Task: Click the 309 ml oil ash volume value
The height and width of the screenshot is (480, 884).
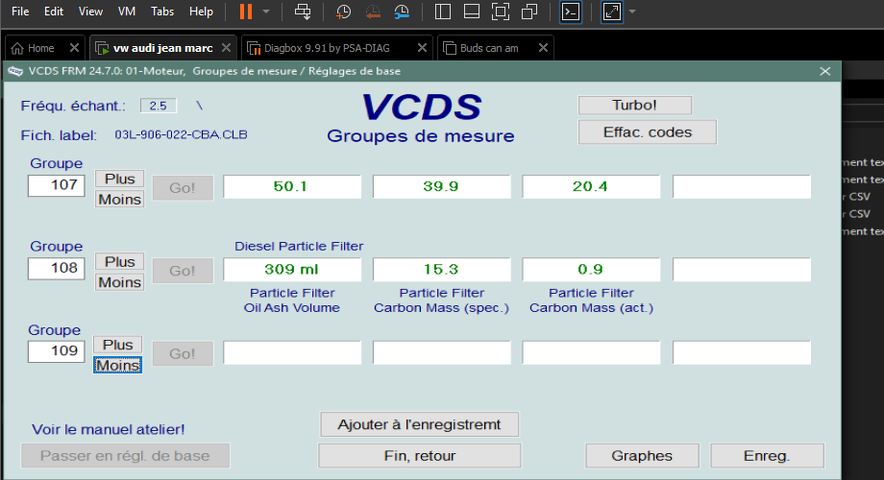Action: pyautogui.click(x=292, y=270)
